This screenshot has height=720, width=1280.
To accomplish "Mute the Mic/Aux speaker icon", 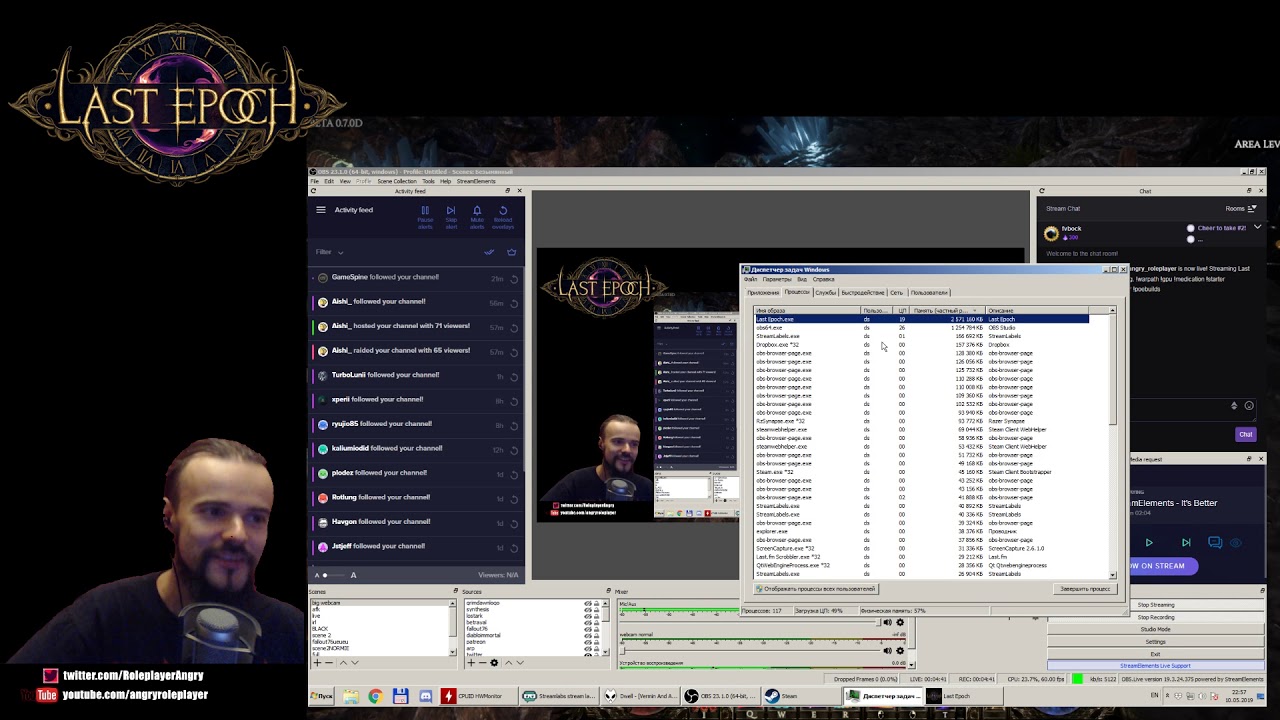I will click(x=887, y=623).
